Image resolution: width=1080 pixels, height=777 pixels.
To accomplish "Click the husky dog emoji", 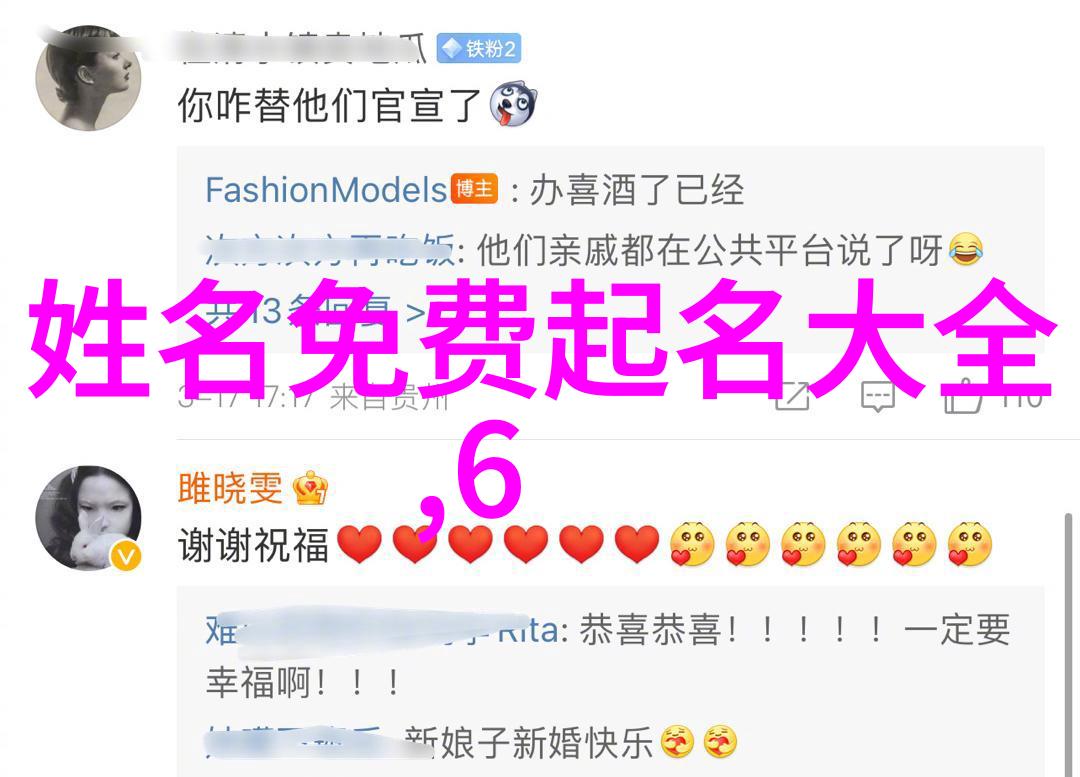I will tap(513, 104).
